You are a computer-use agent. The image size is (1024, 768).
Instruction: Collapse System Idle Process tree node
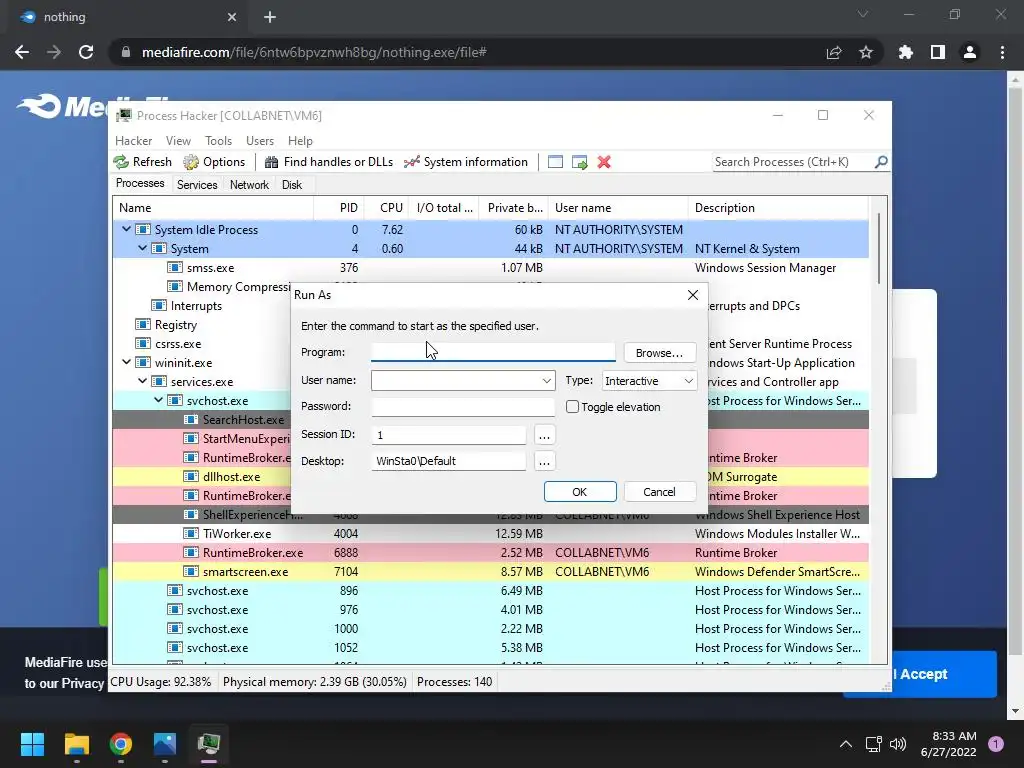click(126, 229)
